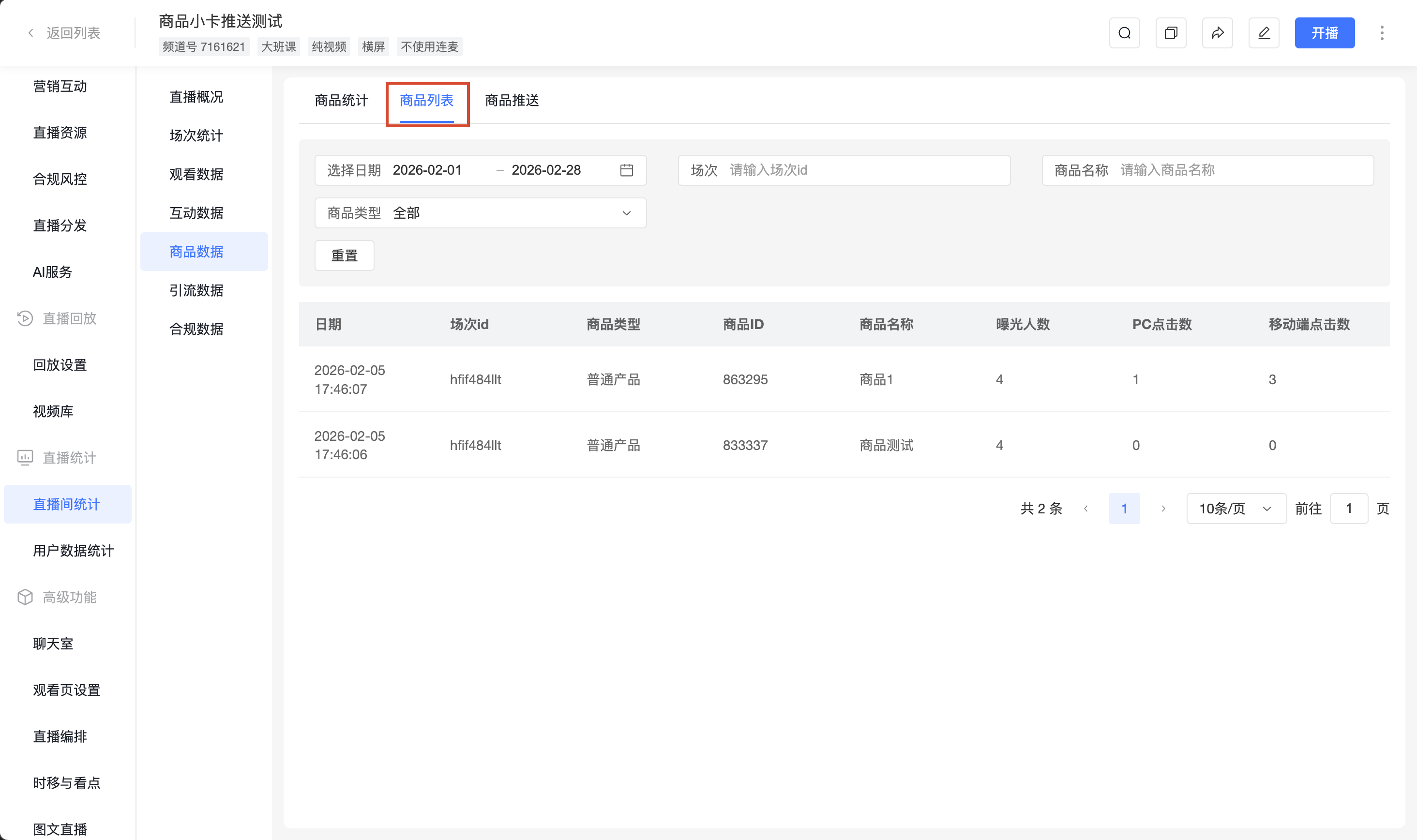Open the more options vertical dots menu
This screenshot has height=840, width=1417.
click(1381, 33)
